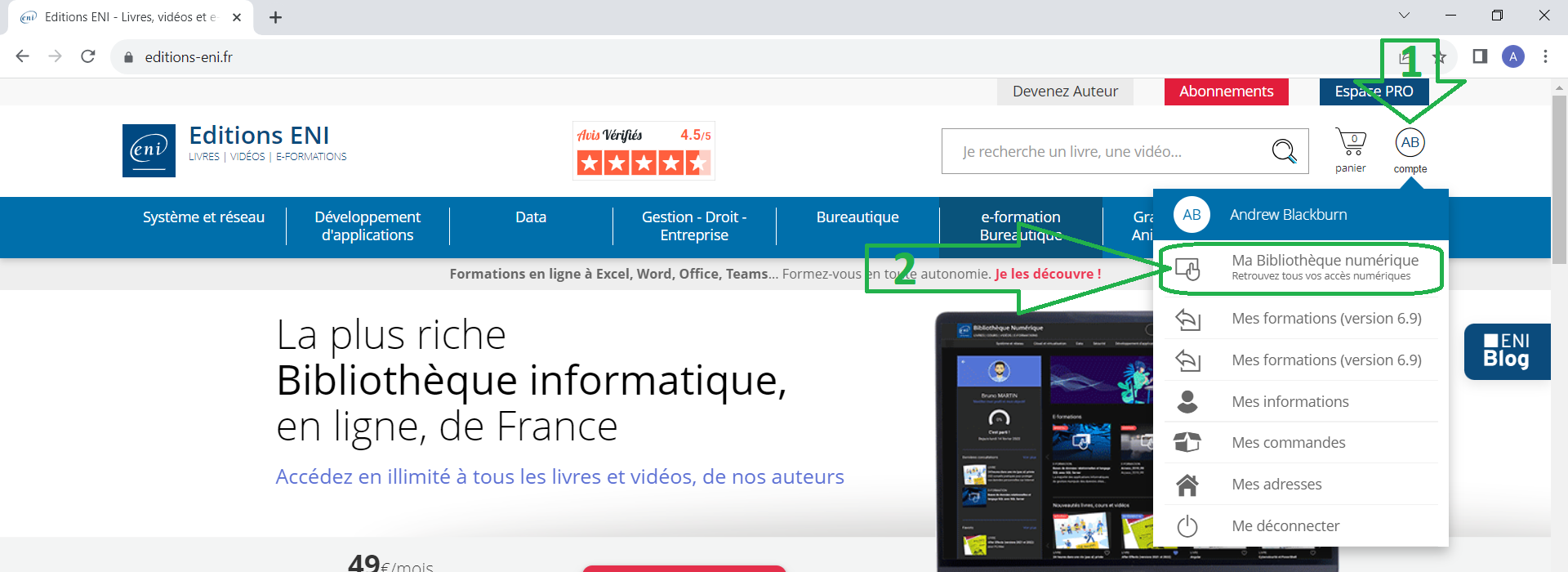
Task: Click the AB avatar in the account dropdown
Action: [1192, 215]
